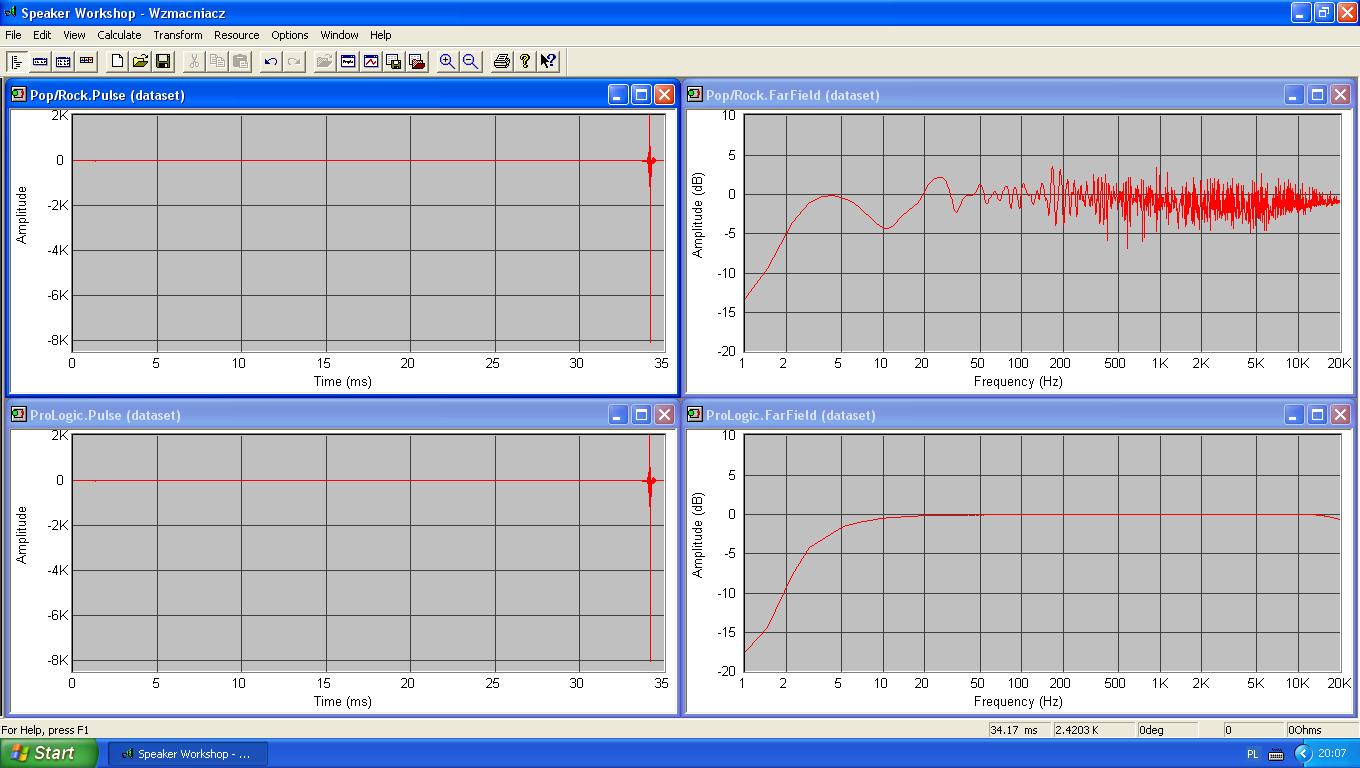Click the New document toolbar icon
This screenshot has height=768, width=1360.
click(117, 61)
